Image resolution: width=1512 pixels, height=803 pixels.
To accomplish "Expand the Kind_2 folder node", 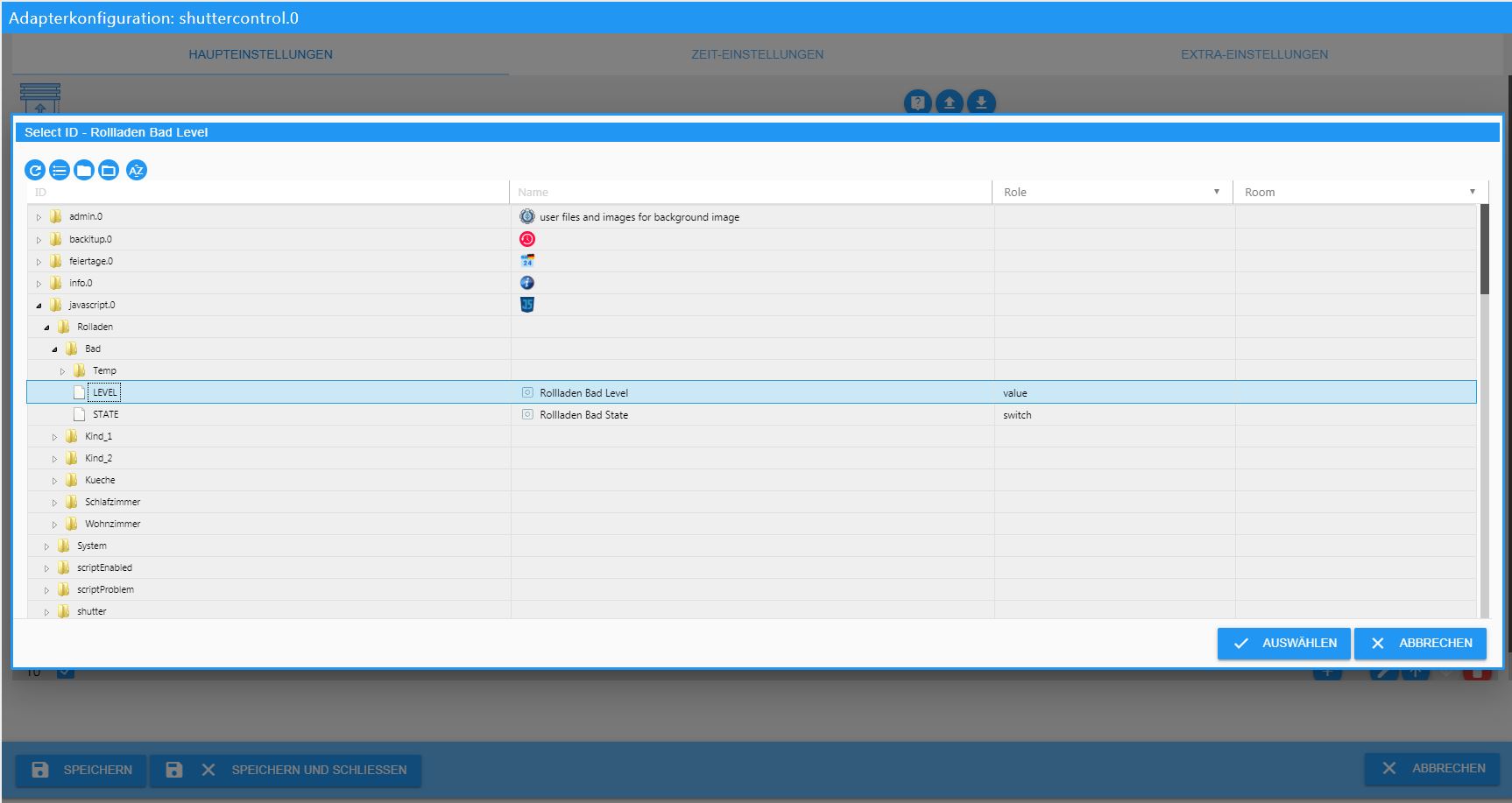I will point(54,459).
